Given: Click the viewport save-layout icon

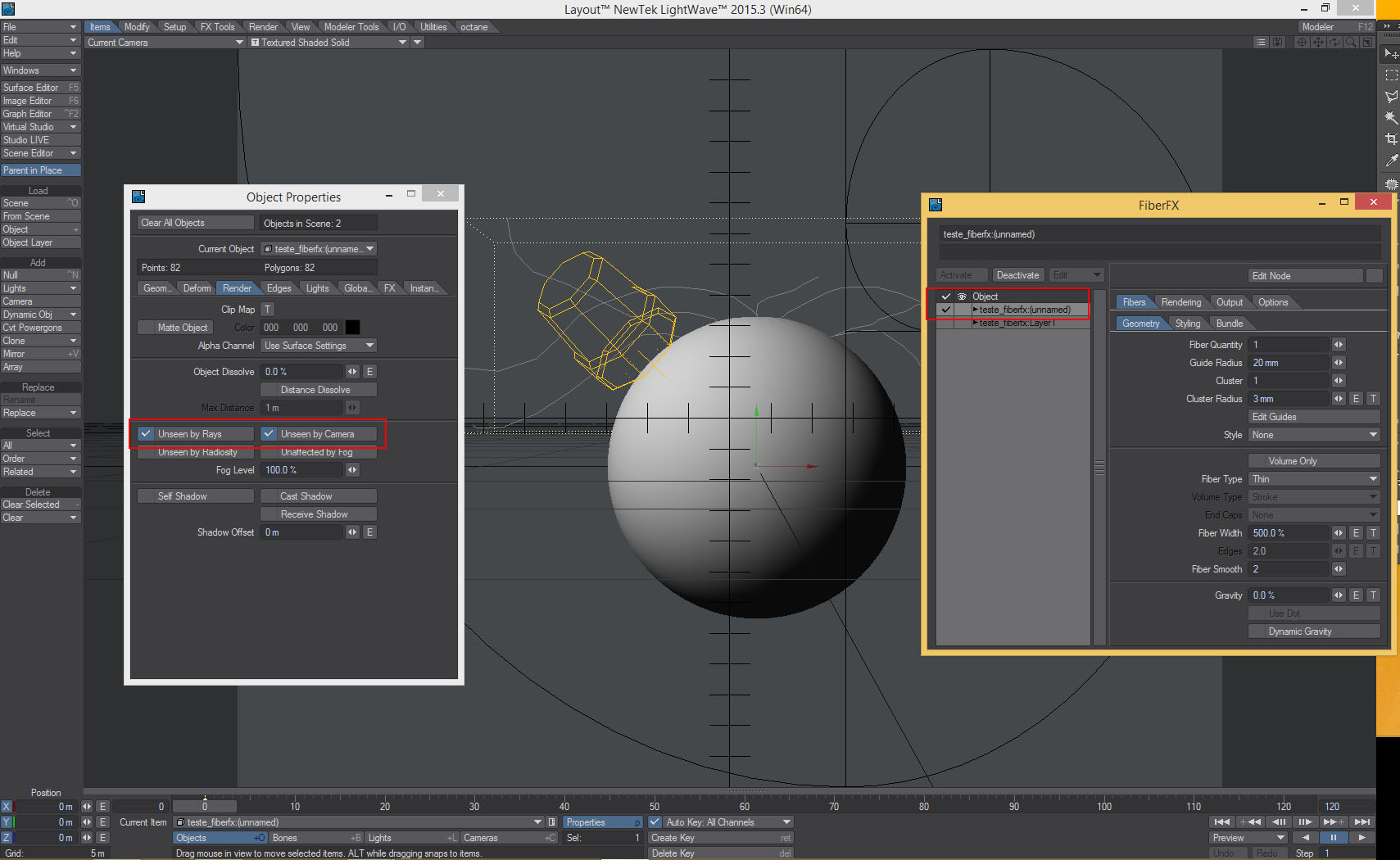Looking at the screenshot, I should pos(1277,43).
